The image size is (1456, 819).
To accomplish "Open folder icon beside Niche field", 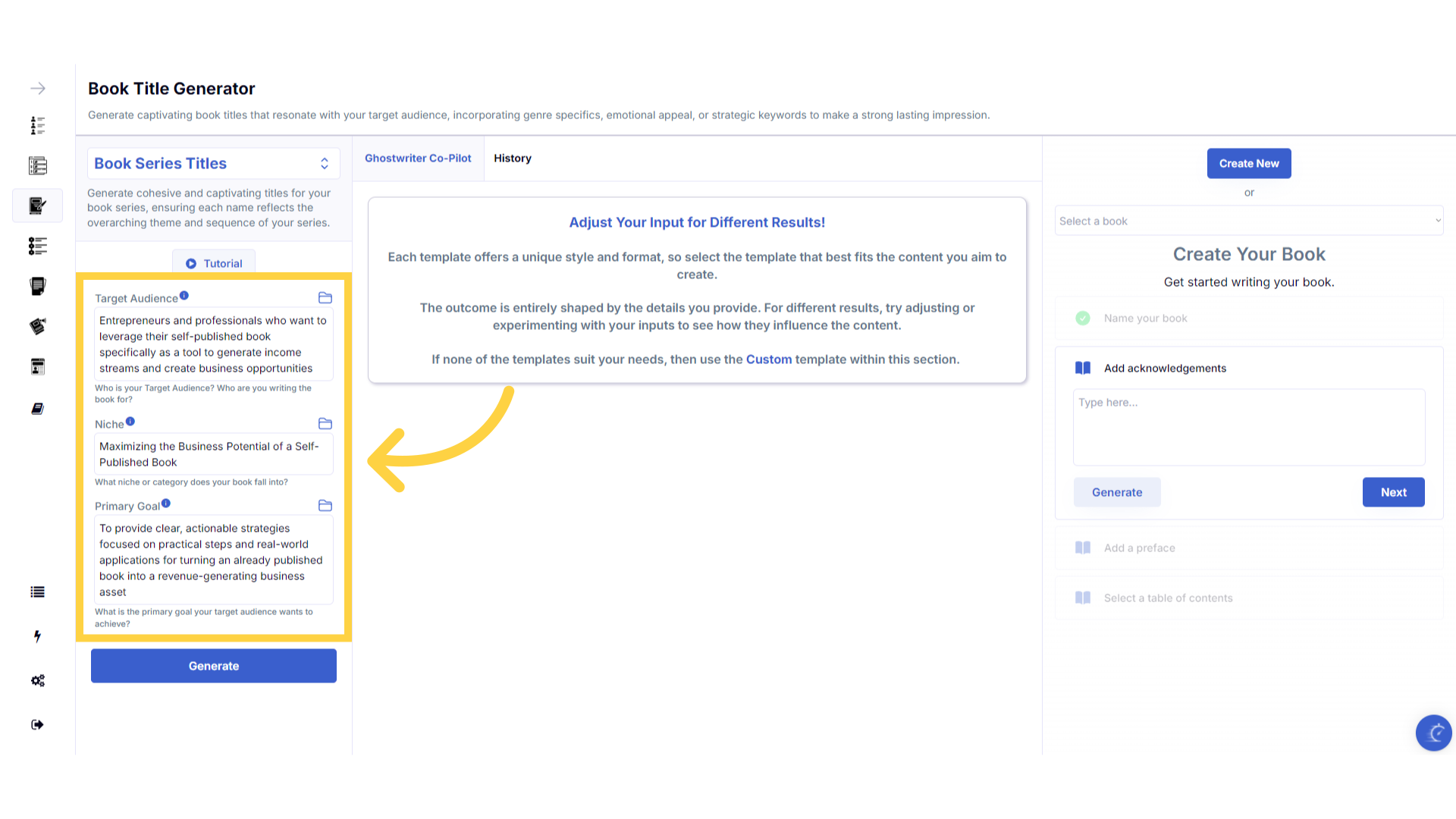I will pyautogui.click(x=325, y=424).
